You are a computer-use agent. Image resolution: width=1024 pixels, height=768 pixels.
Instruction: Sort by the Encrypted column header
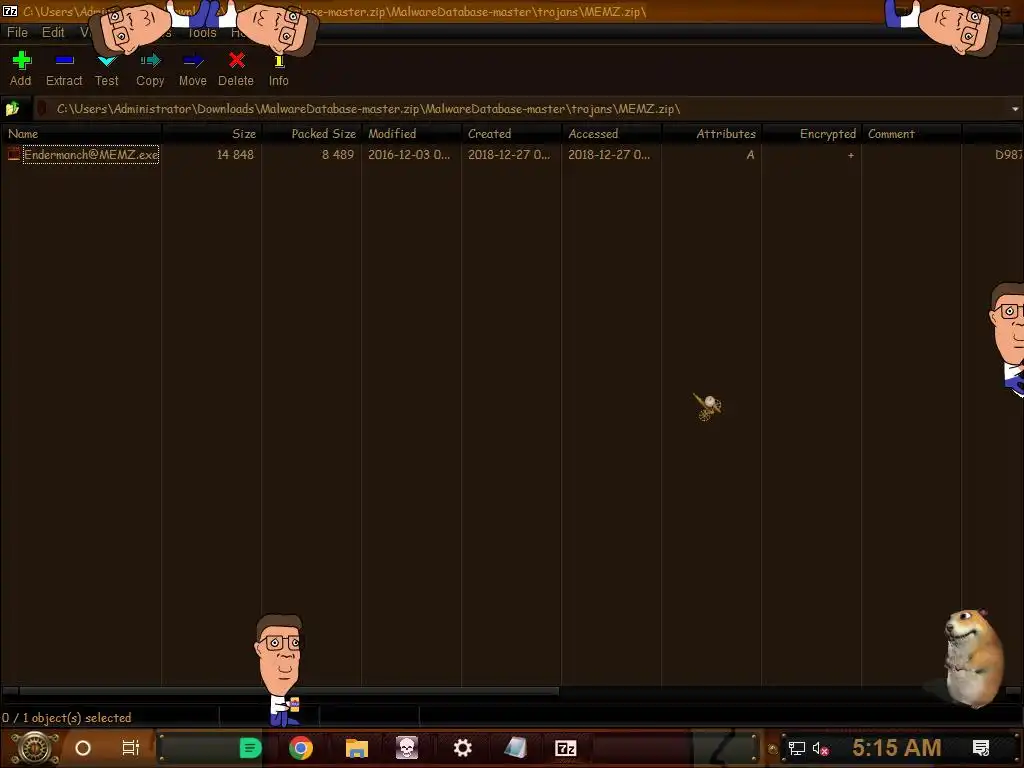tap(811, 133)
